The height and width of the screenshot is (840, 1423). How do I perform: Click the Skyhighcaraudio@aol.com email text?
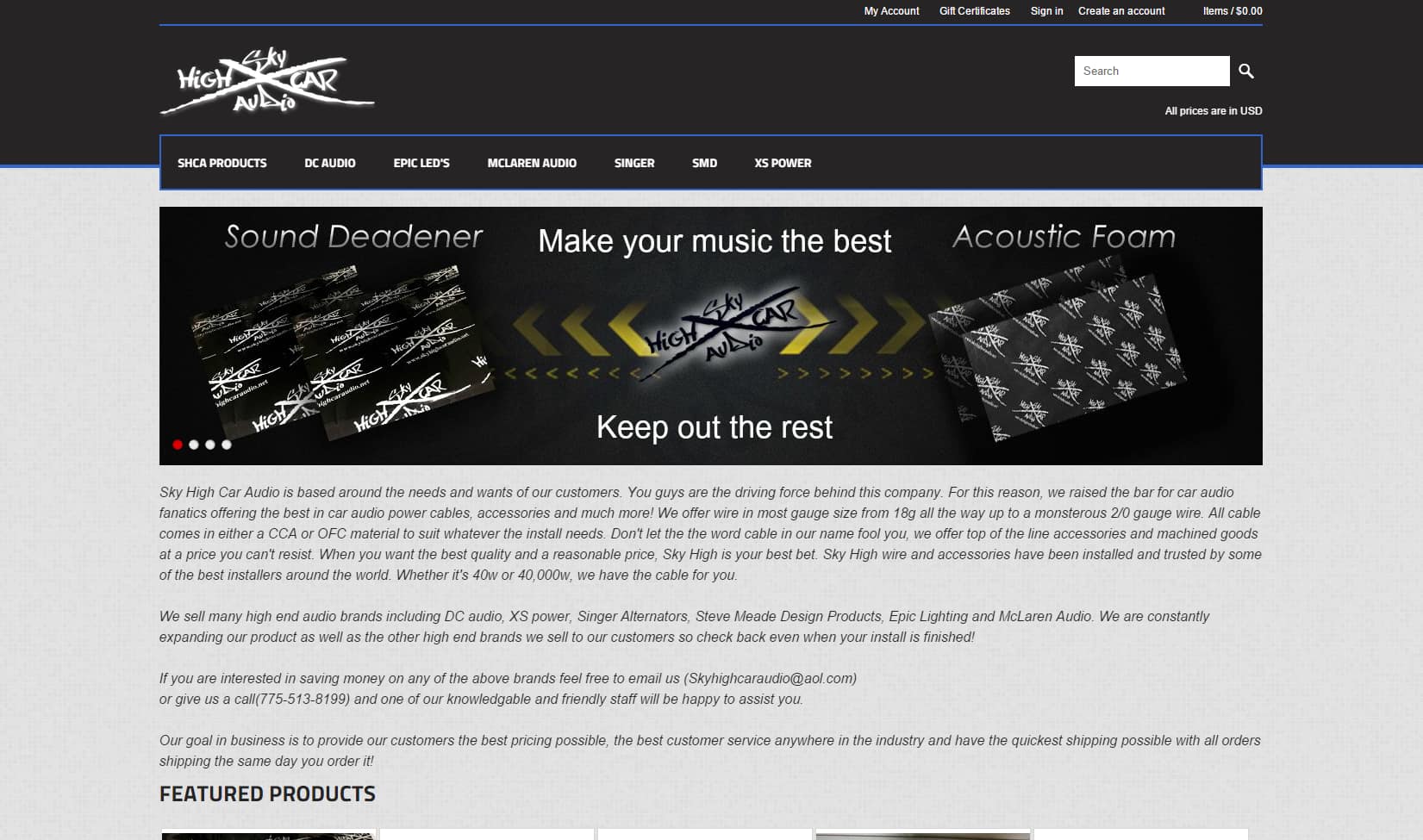click(771, 678)
